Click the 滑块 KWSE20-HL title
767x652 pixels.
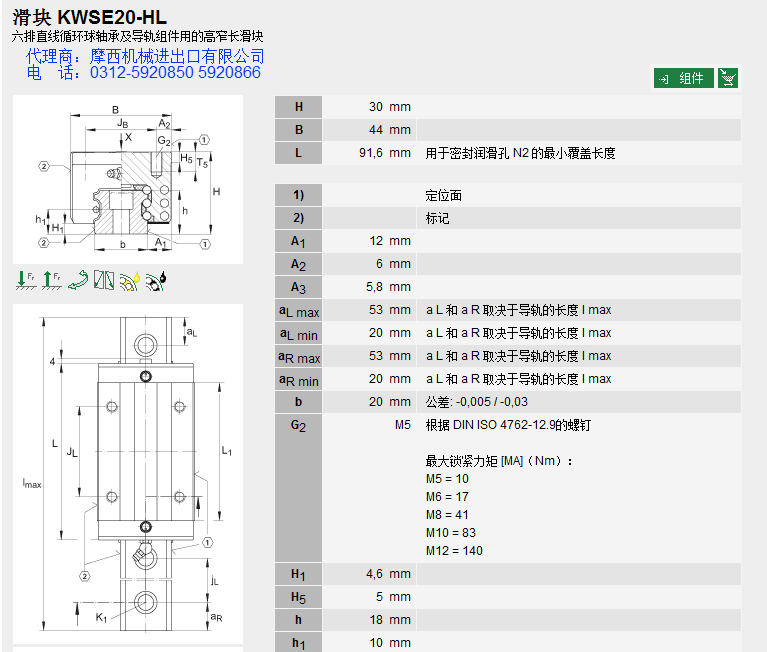click(90, 17)
